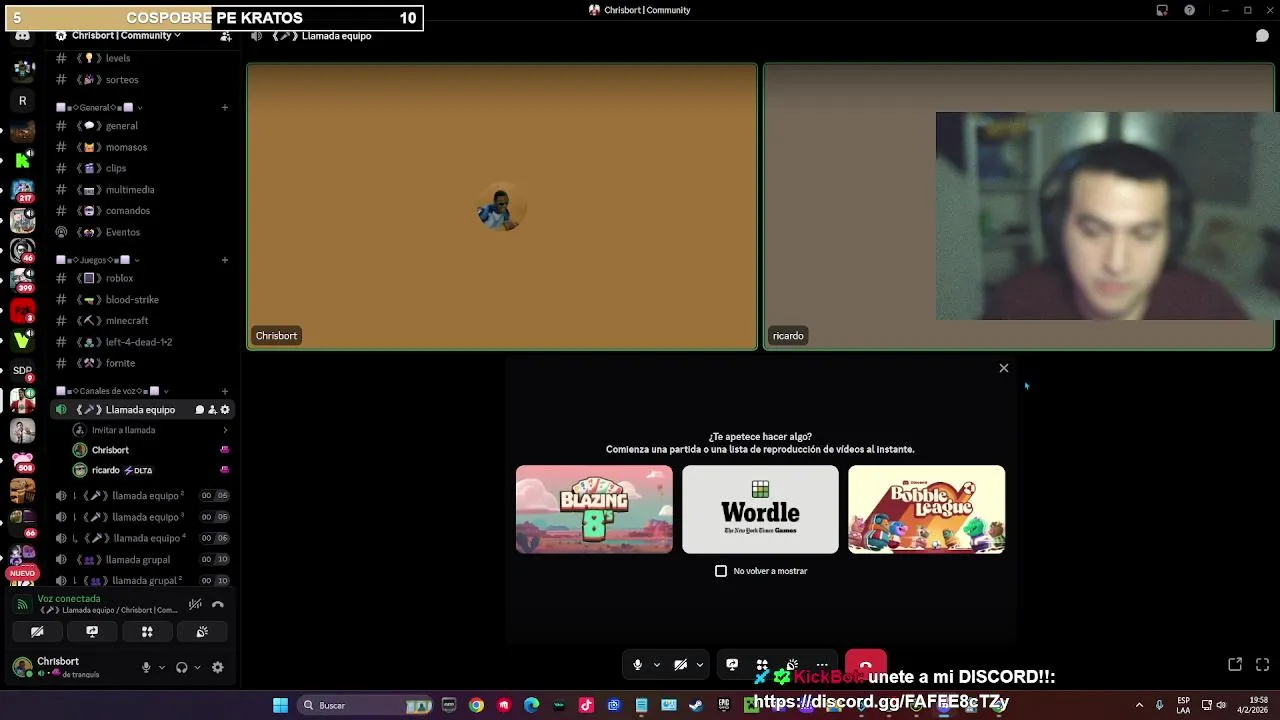Focus the ricardo video tile
Screen dimensions: 1280x720
(x=1019, y=207)
